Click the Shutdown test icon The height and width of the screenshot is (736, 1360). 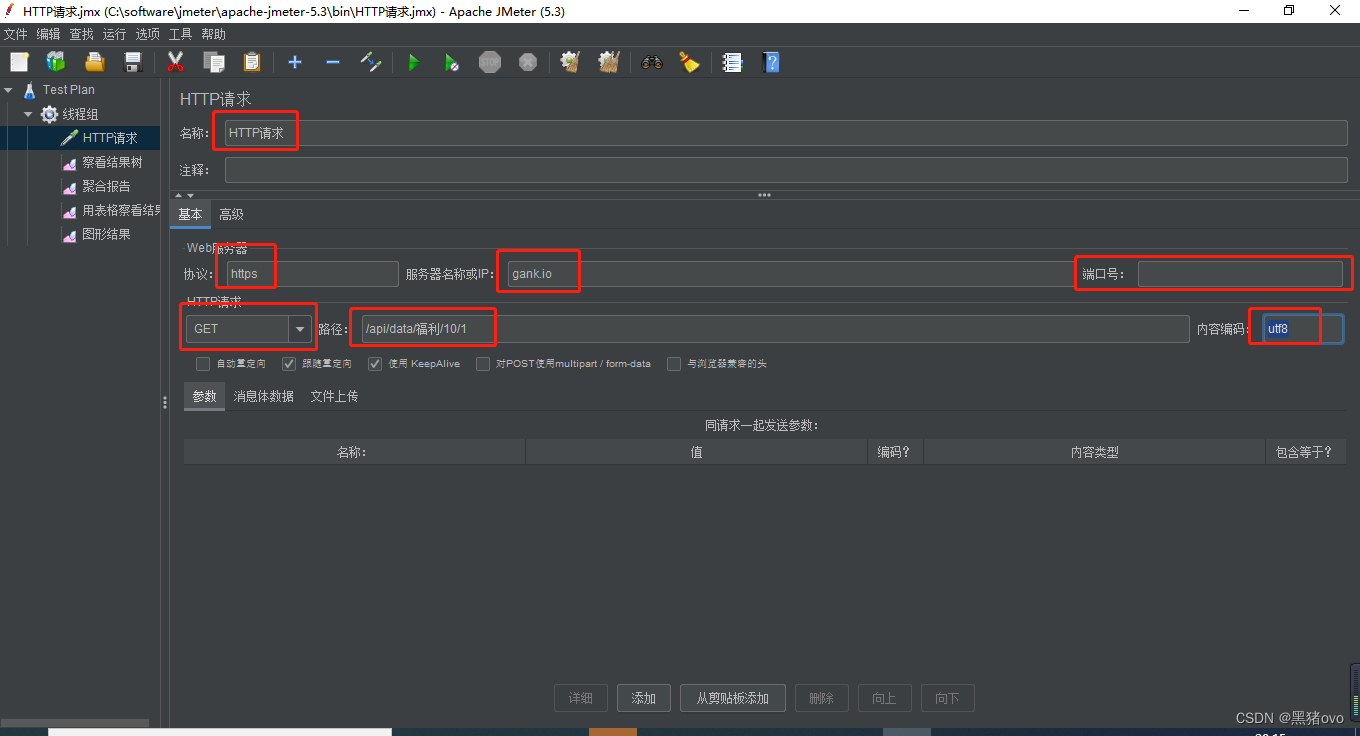tap(528, 62)
